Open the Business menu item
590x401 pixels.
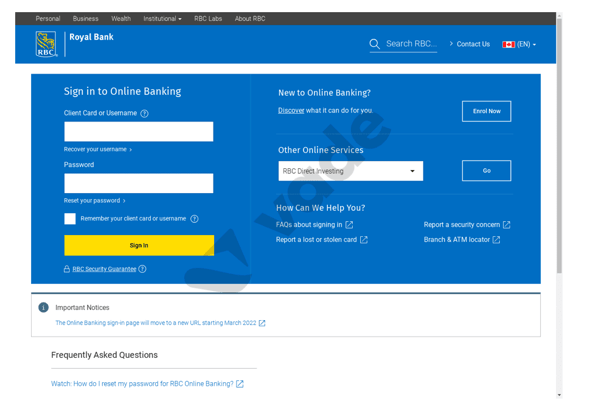85,18
